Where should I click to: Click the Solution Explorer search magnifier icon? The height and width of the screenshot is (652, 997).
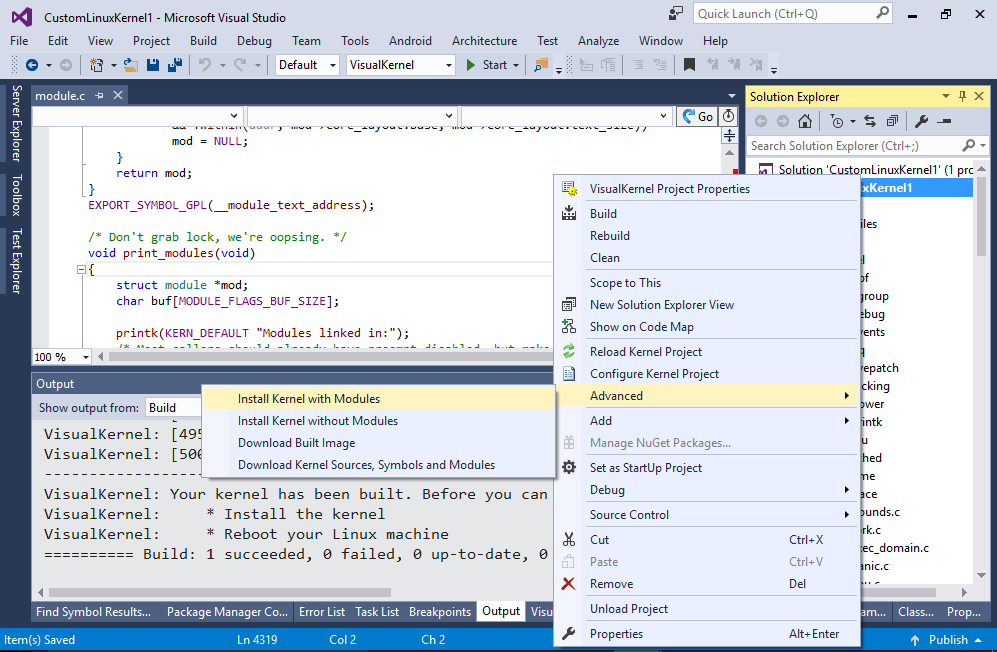pyautogui.click(x=968, y=146)
